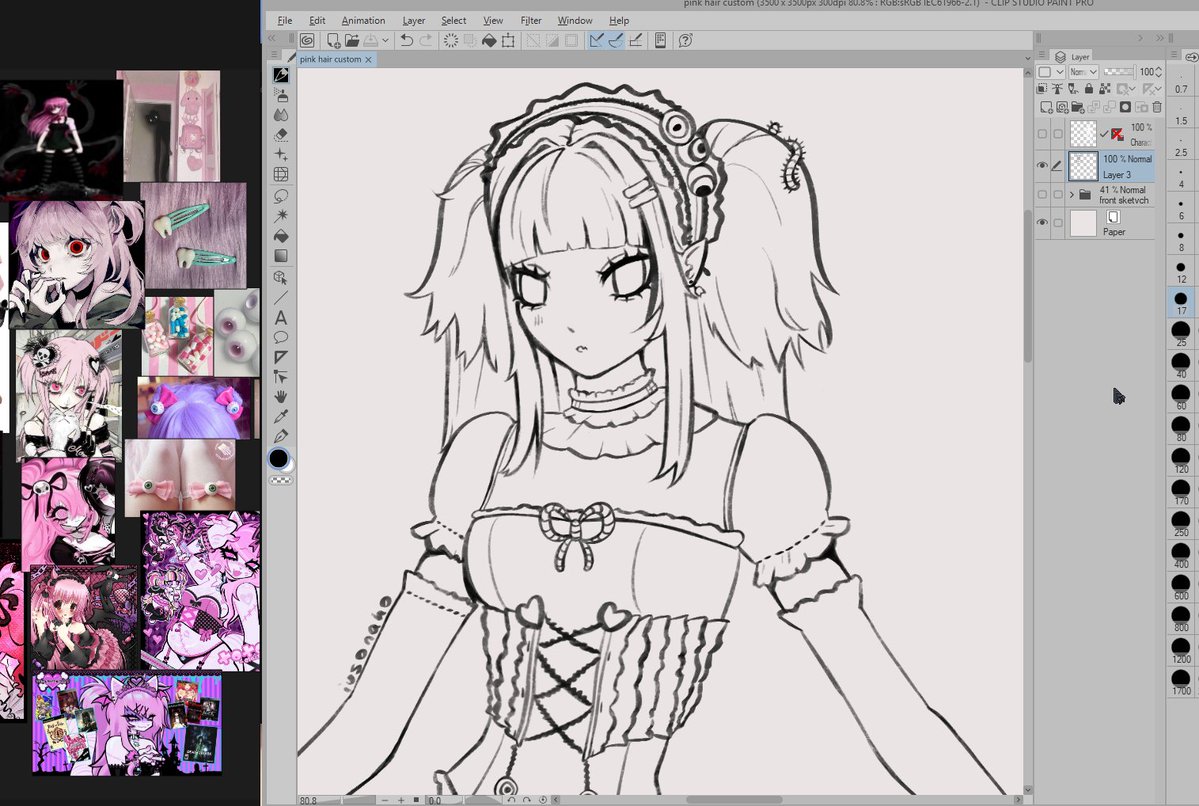Toggle Snap to Grid
This screenshot has height=806, width=1199.
tap(635, 41)
